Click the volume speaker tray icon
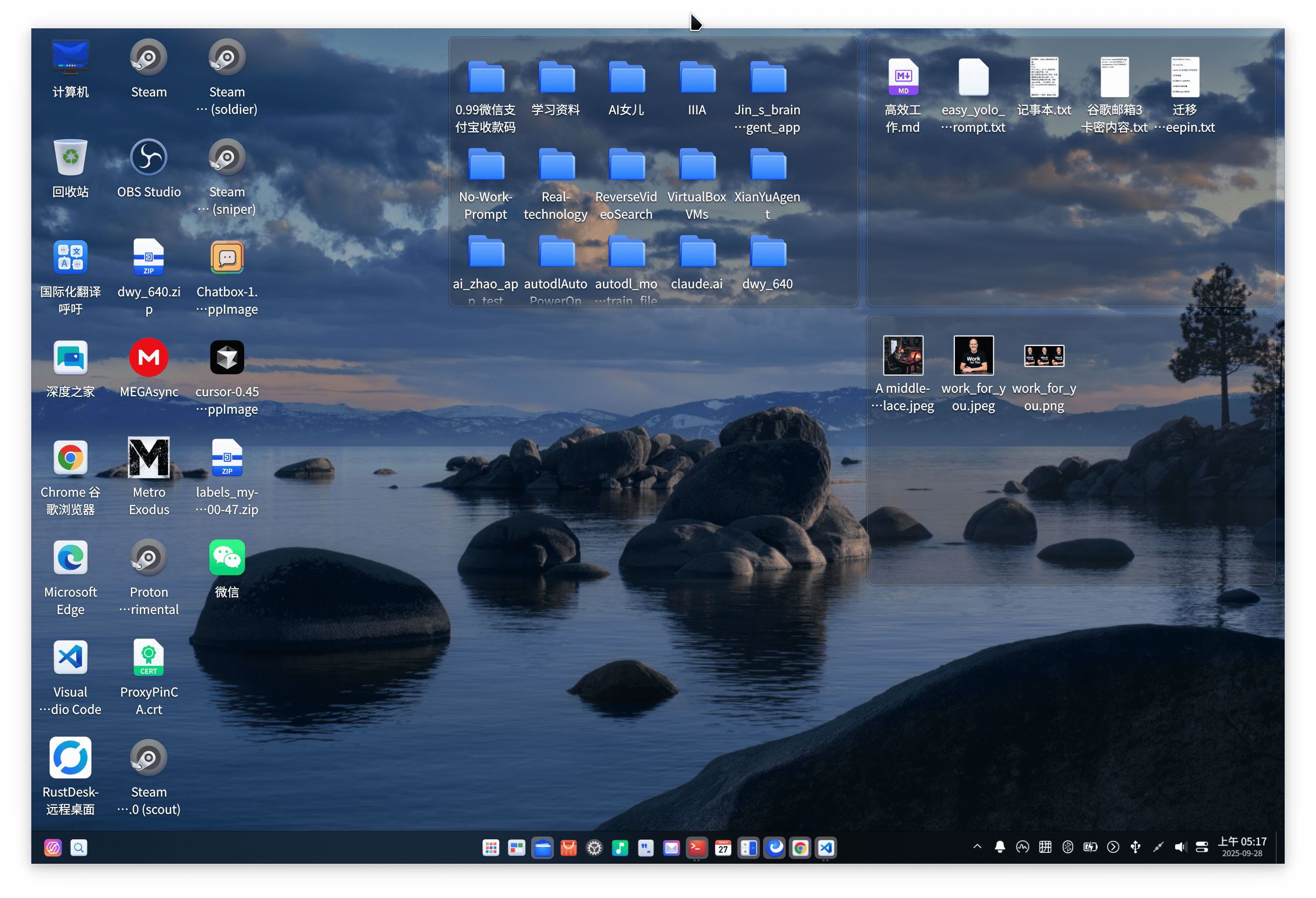 pos(1180,847)
